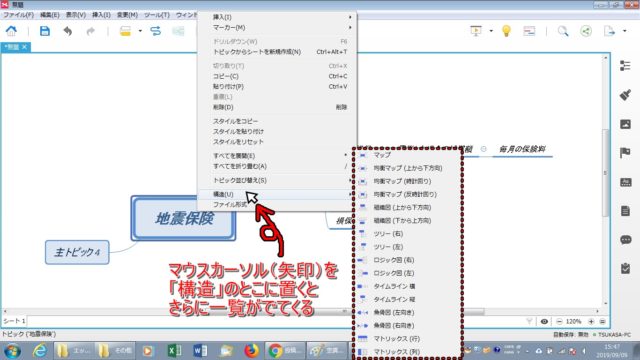
Task: Open the comments speech bubble icon in the sidebar
Action: coord(625,240)
